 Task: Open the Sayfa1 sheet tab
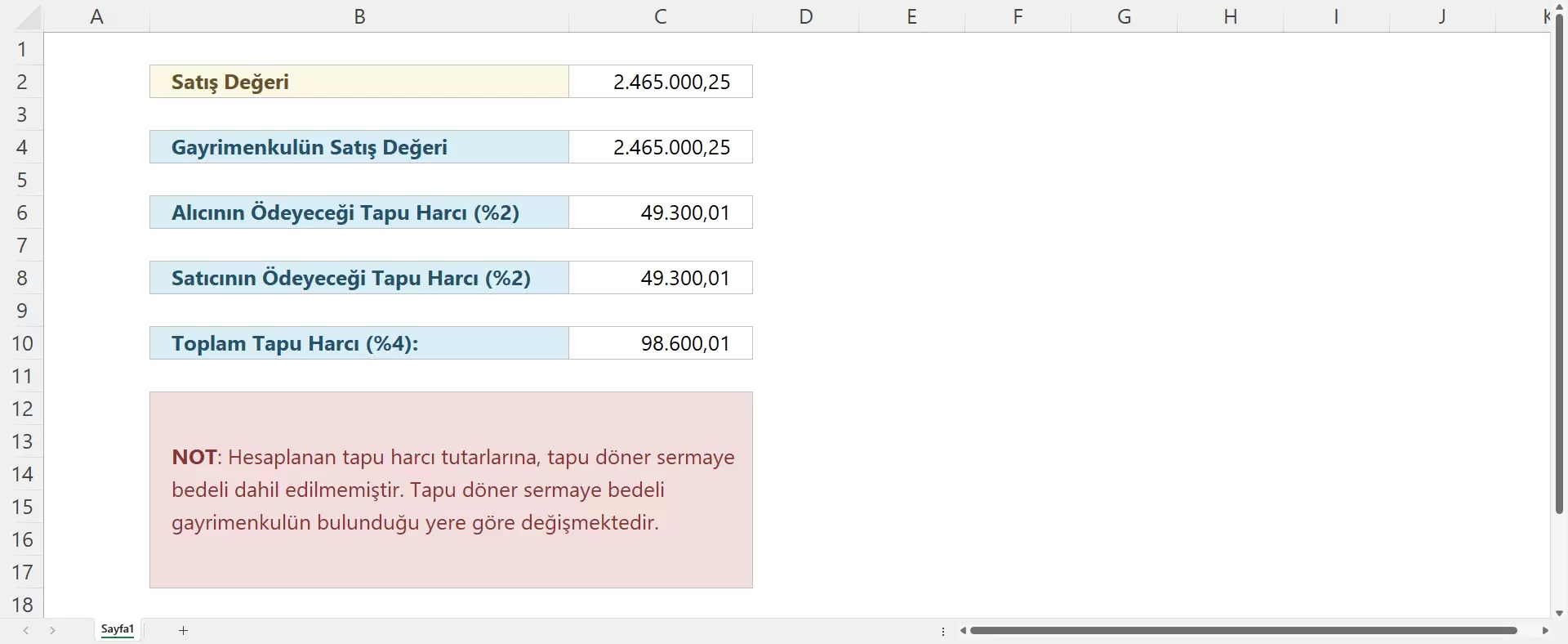pyautogui.click(x=118, y=629)
